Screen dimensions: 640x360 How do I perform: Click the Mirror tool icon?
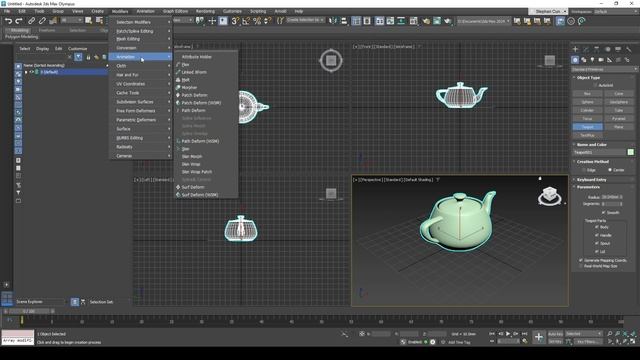[x=333, y=21]
